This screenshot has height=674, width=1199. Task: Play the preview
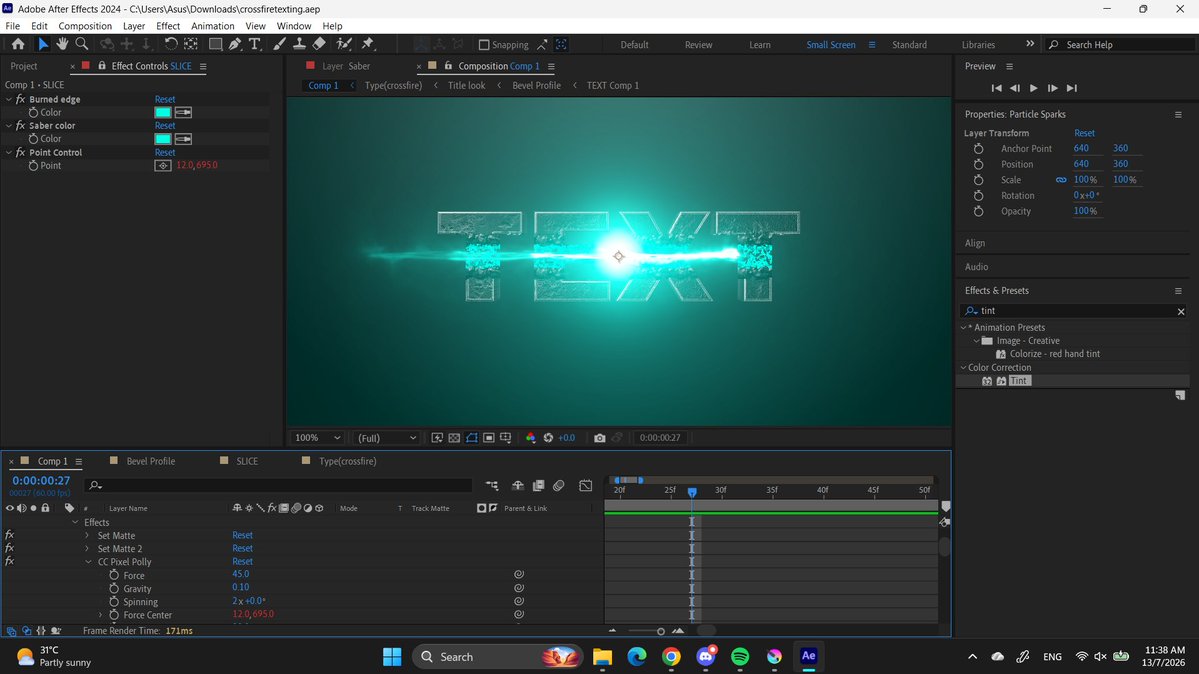[x=1033, y=88]
